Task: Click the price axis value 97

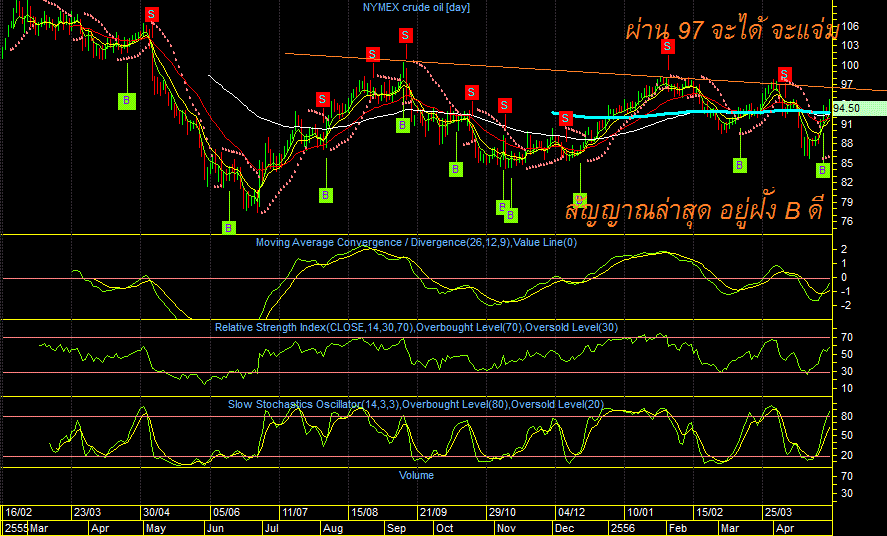Action: (847, 85)
